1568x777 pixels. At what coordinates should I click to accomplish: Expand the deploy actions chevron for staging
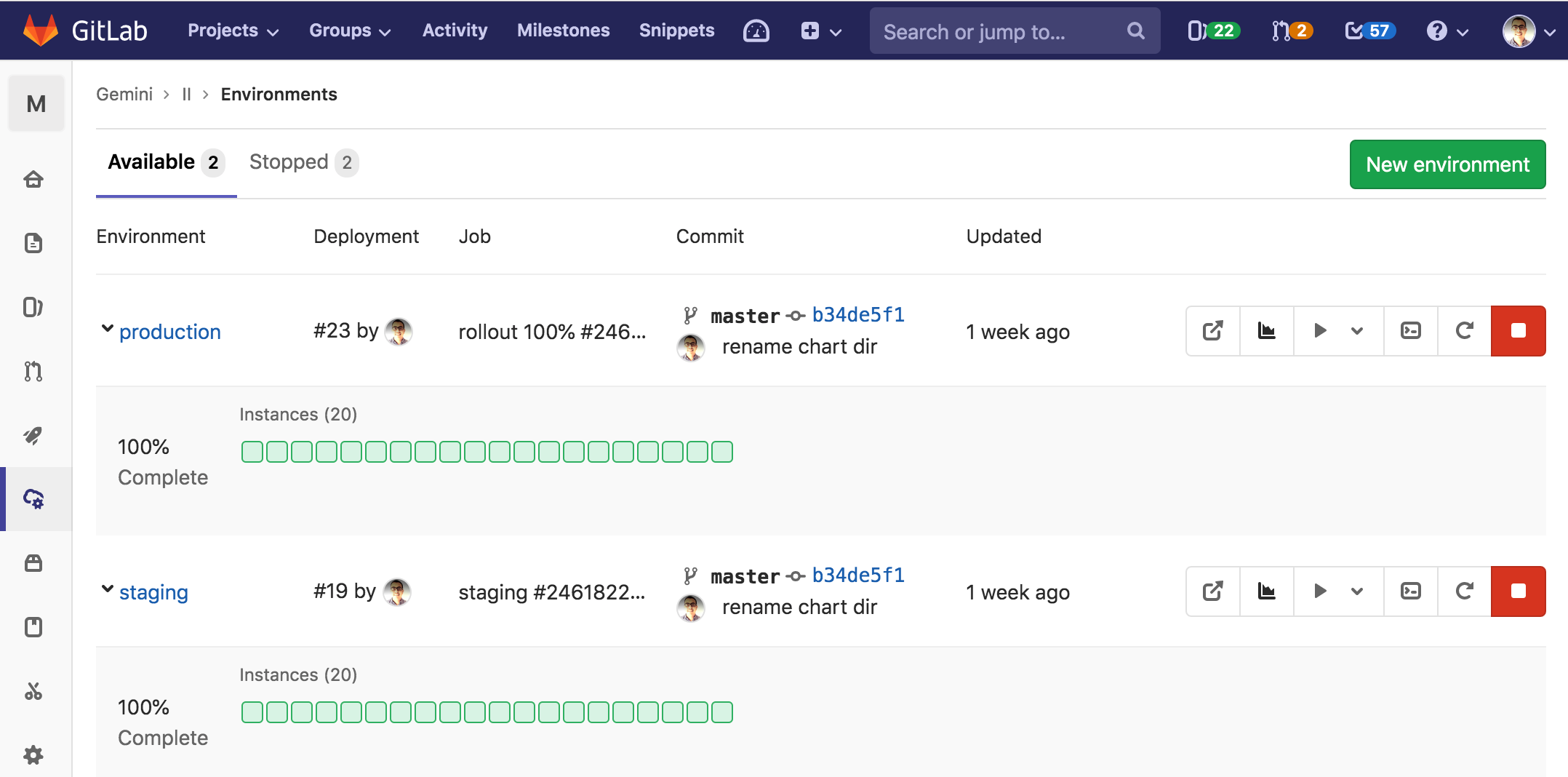pyautogui.click(x=1356, y=591)
